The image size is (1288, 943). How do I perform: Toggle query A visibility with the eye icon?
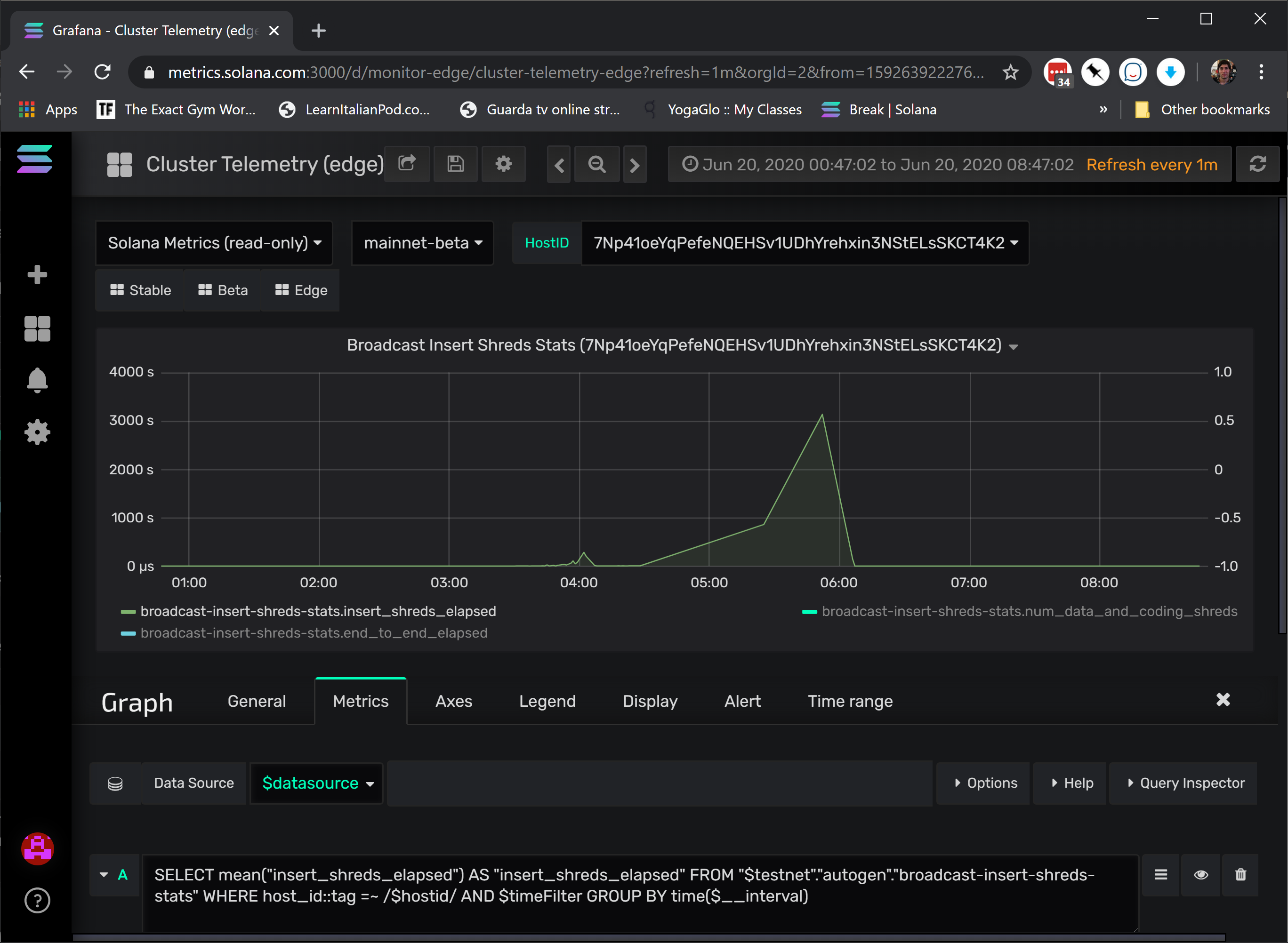tap(1200, 874)
